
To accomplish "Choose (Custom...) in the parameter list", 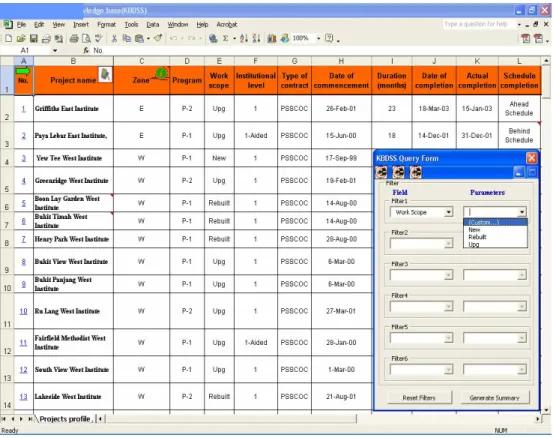I will 496,223.
